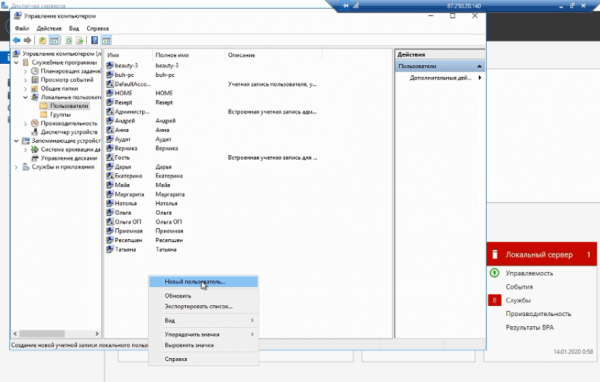
Task: Expand the Планировщик заданий node
Action: point(25,71)
